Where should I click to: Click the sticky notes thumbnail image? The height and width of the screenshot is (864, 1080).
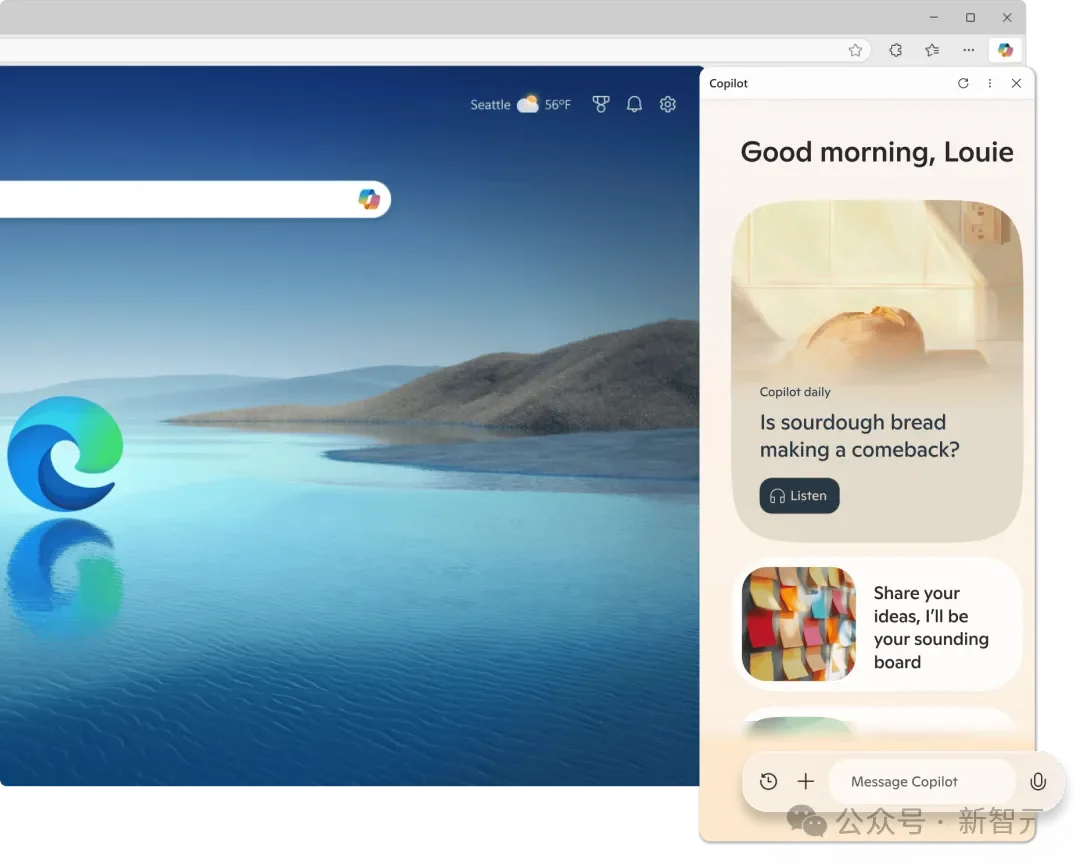(x=799, y=624)
